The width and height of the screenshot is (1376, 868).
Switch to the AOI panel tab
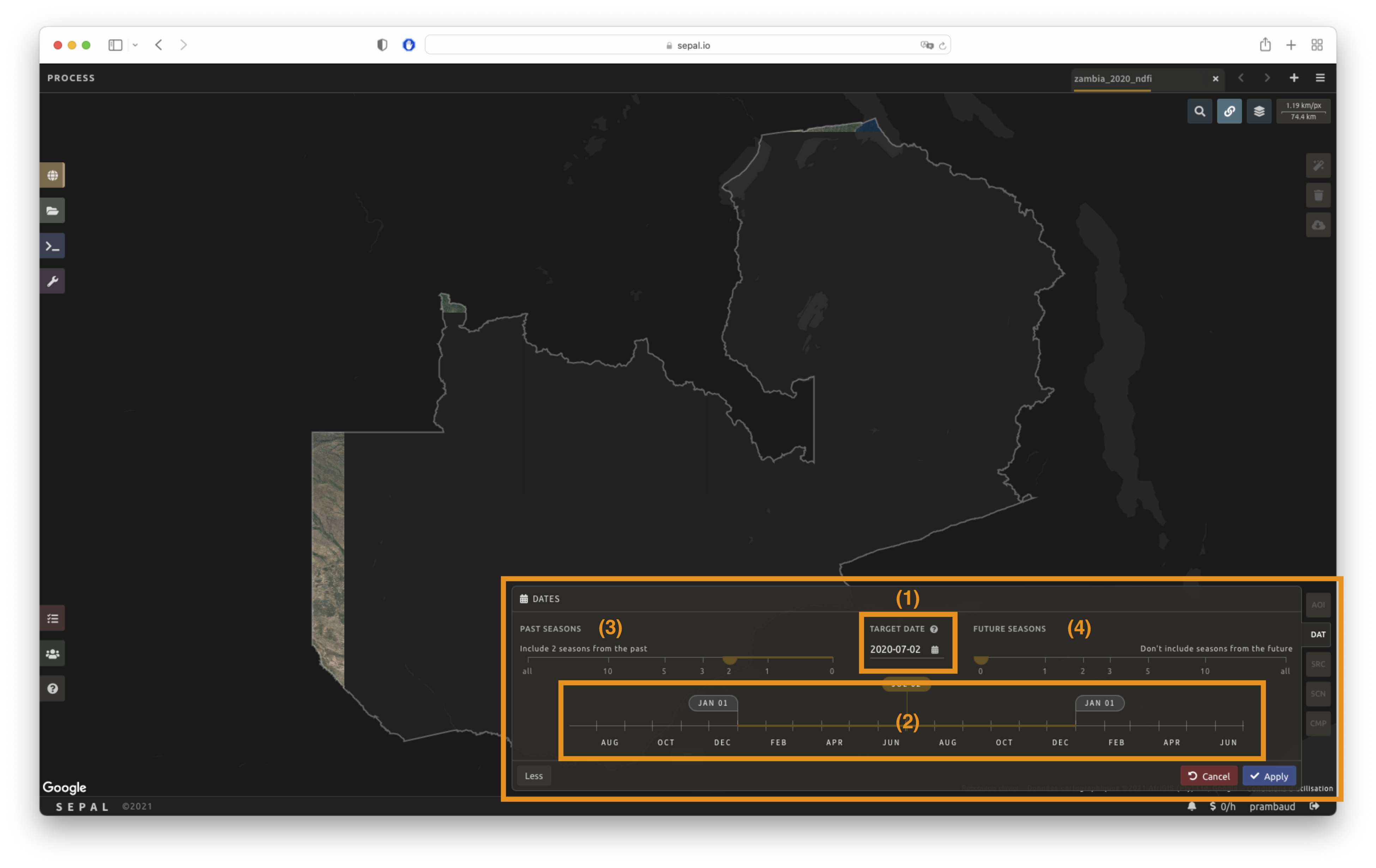point(1318,604)
